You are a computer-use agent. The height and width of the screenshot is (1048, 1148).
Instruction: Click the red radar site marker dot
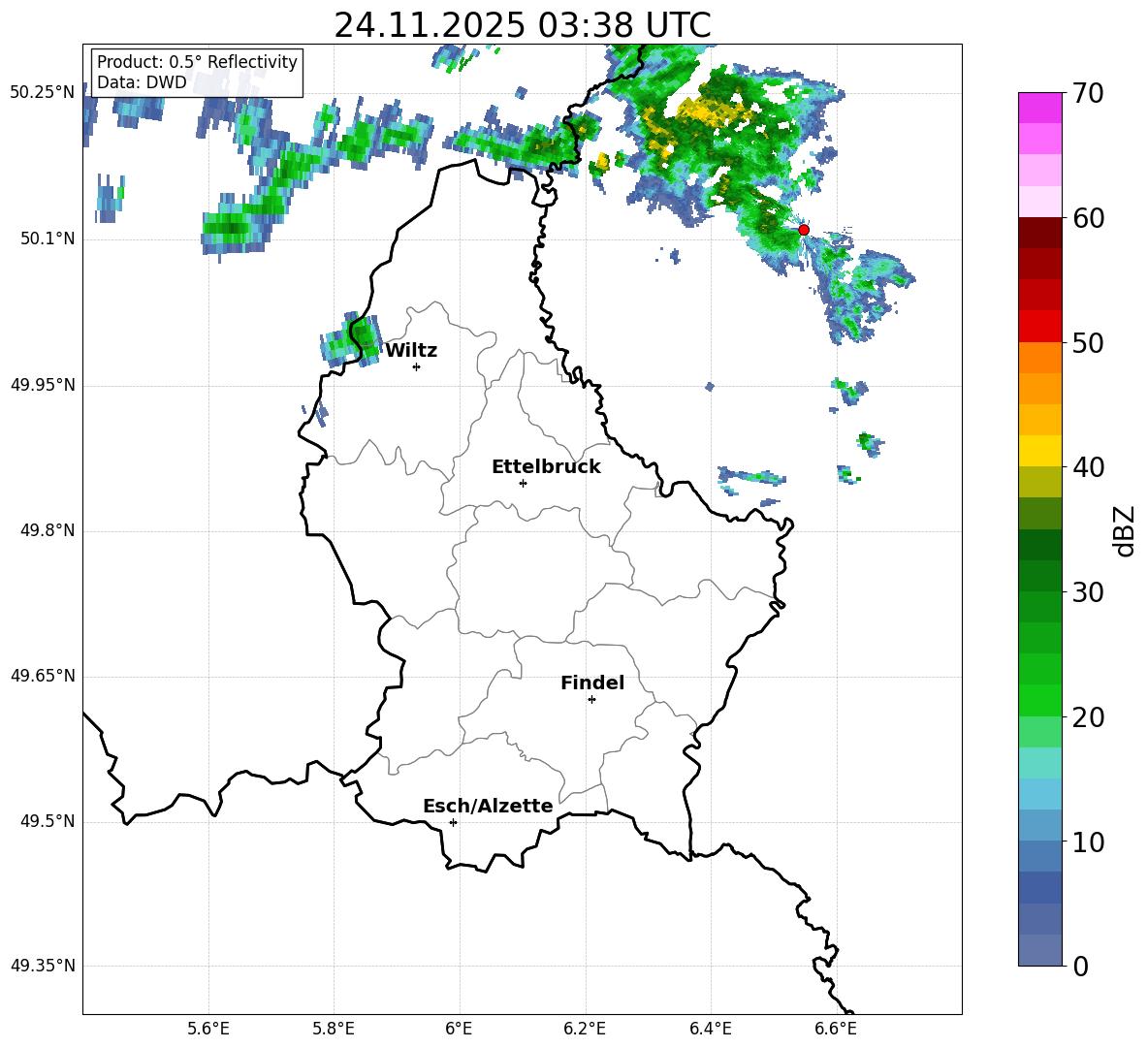click(x=804, y=230)
